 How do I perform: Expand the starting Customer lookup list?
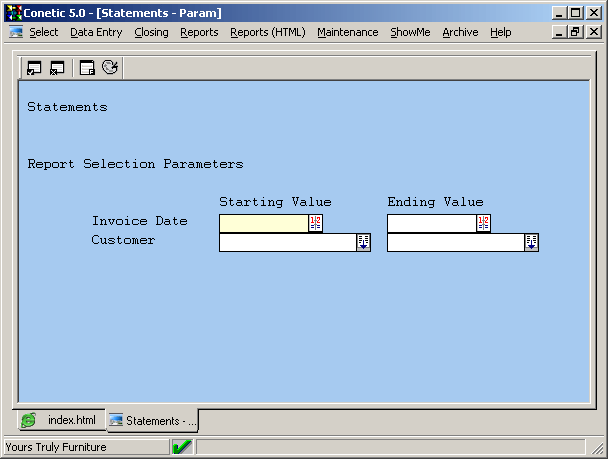363,242
